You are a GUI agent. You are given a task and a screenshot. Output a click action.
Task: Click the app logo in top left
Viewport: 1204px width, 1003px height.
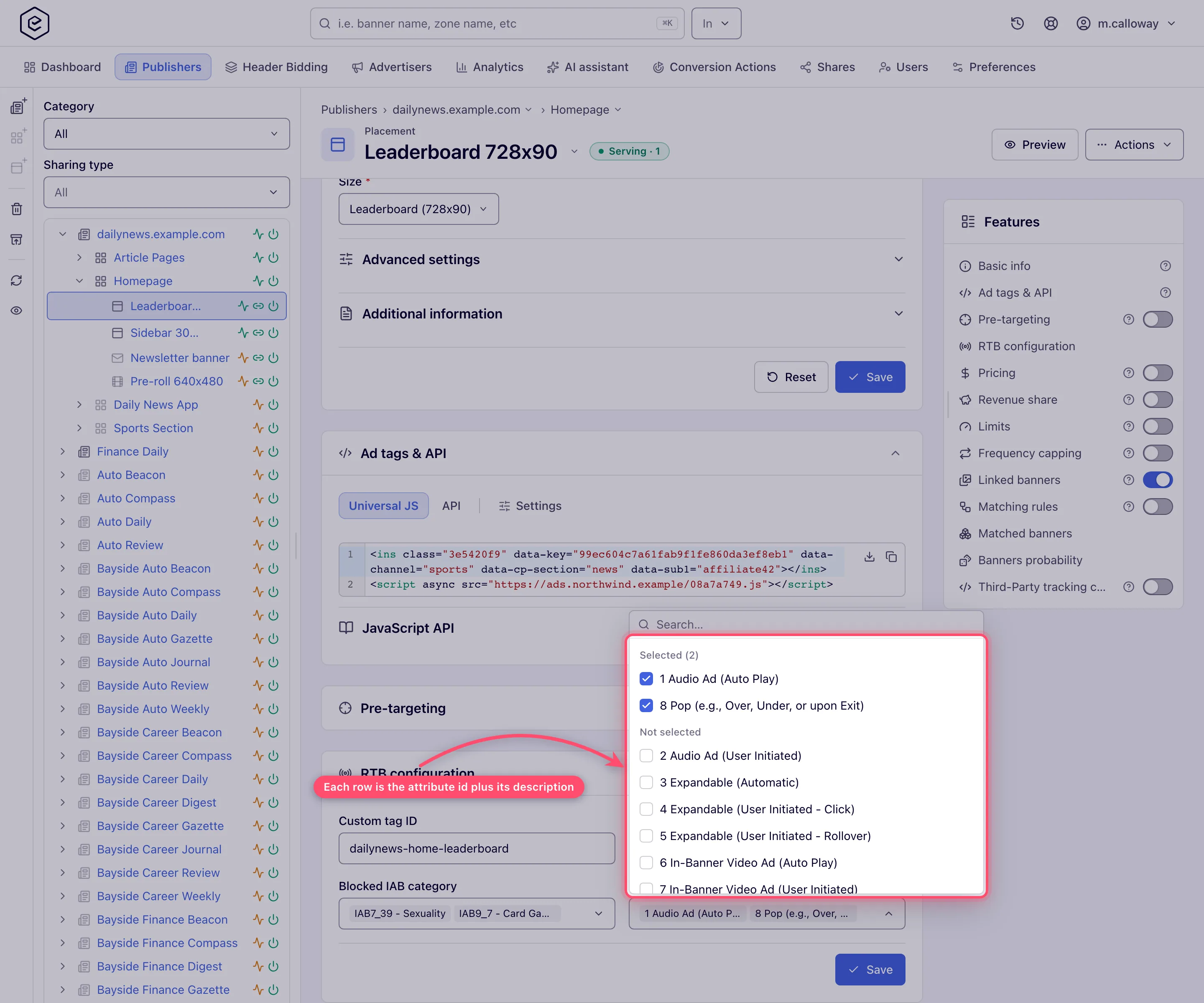[x=34, y=23]
